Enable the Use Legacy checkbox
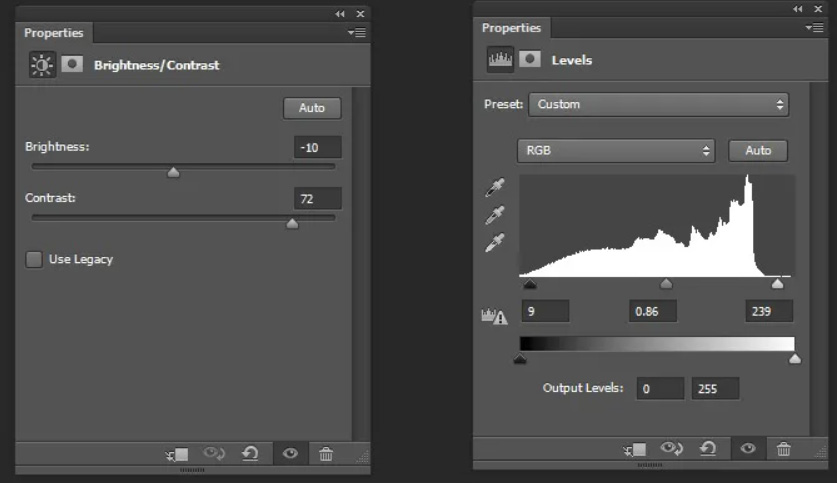837x483 pixels. pyautogui.click(x=34, y=259)
